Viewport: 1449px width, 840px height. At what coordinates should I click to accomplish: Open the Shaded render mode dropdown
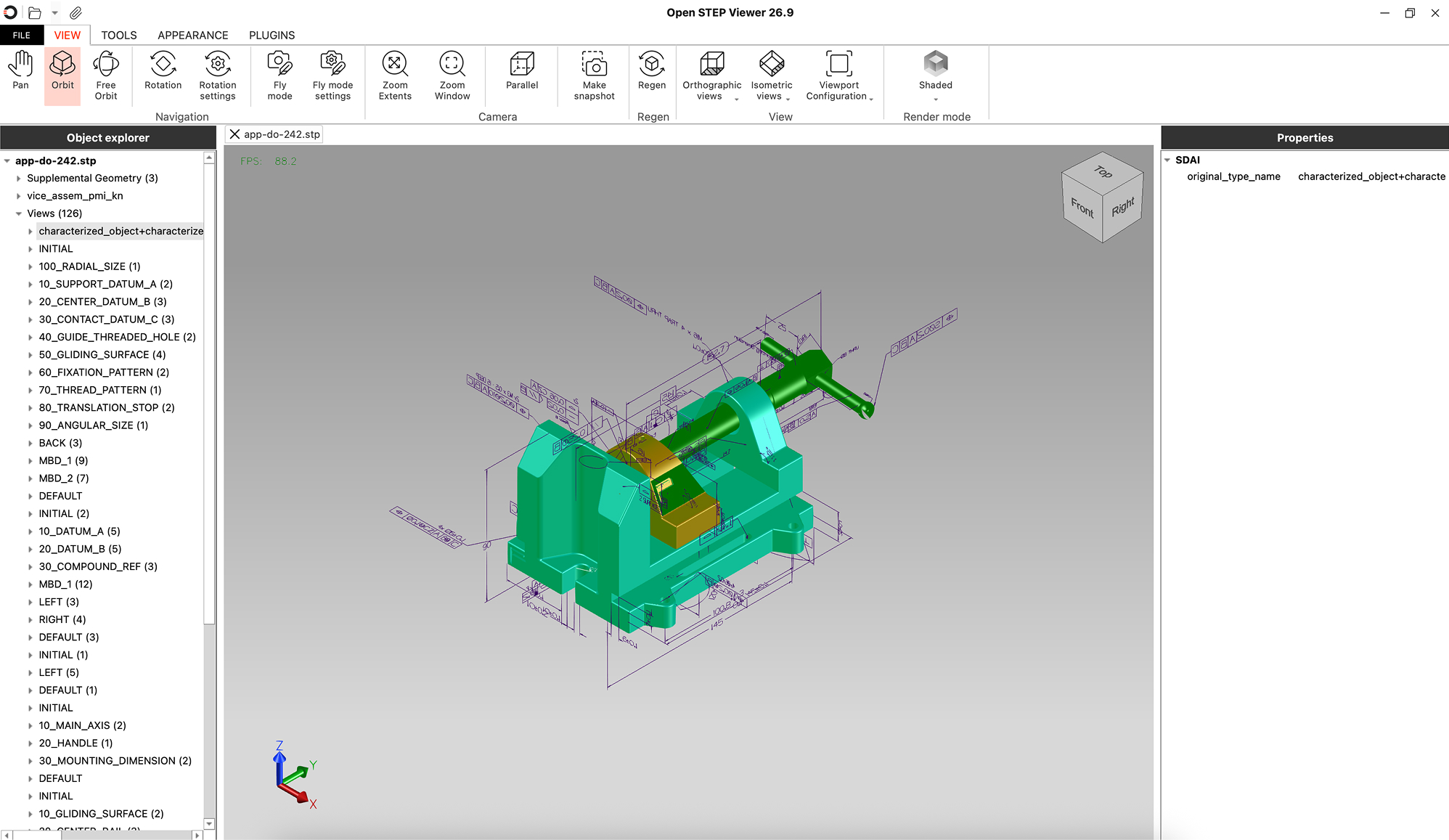[x=935, y=99]
